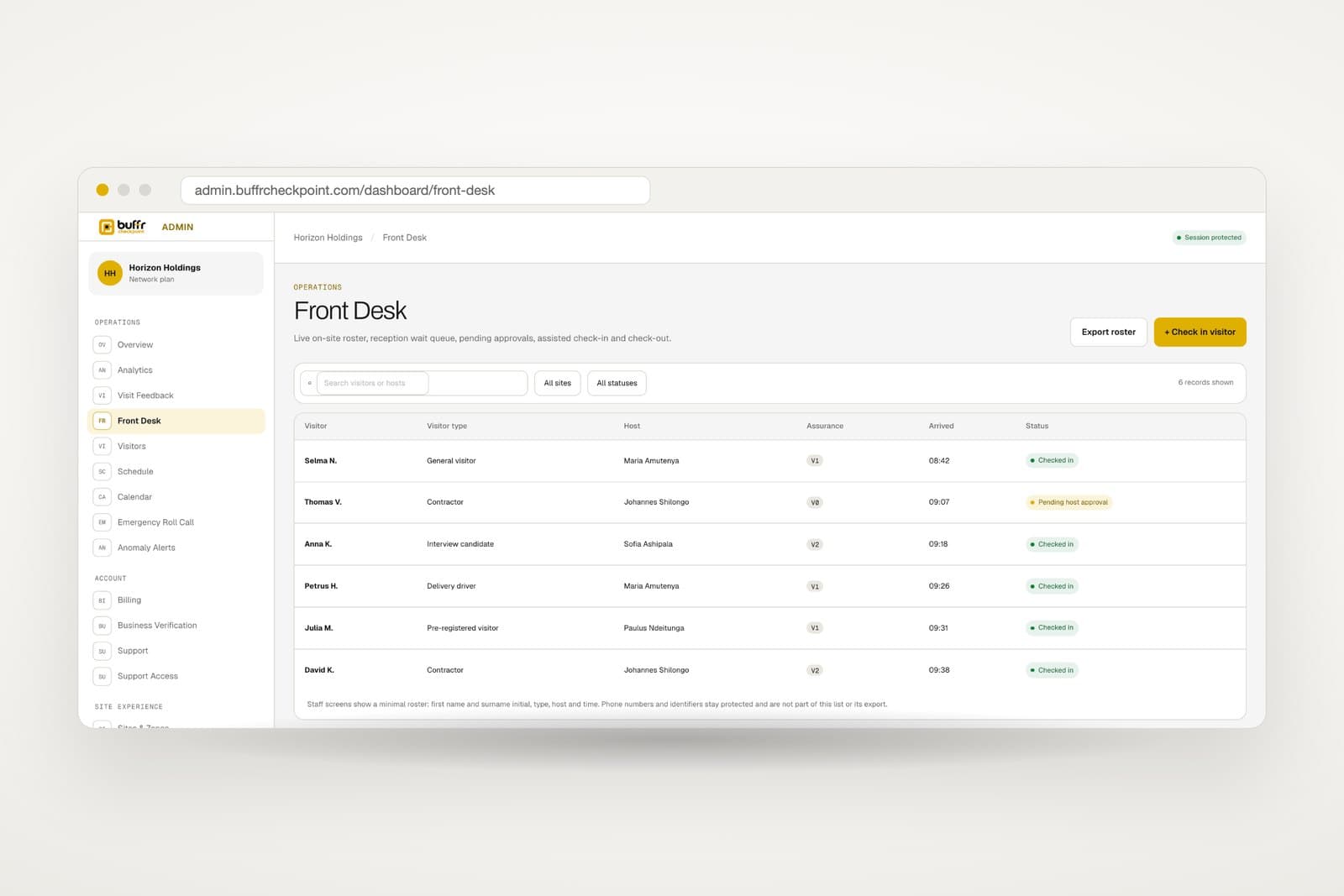Screen dimensions: 1344x896
Task: Click the search icon in the visitor search box
Action: coord(310,383)
